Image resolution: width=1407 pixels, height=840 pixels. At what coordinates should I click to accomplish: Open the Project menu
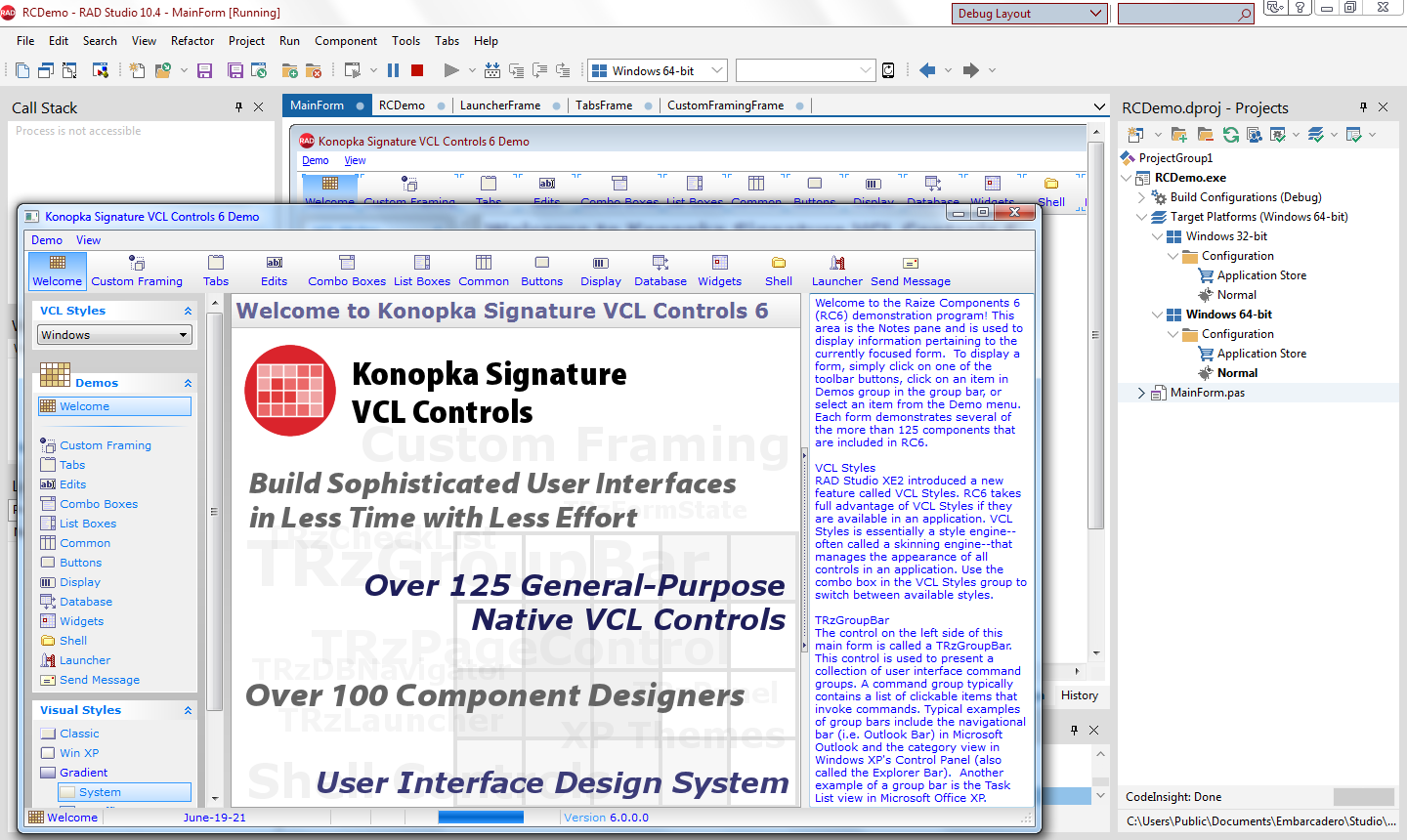246,41
